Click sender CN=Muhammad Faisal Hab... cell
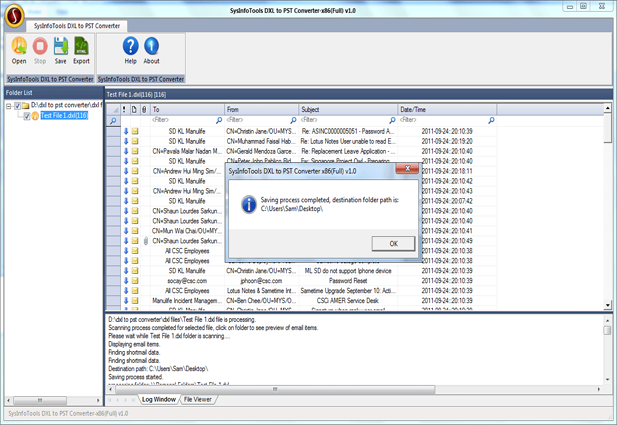Image resolution: width=617 pixels, height=425 pixels. point(261,141)
